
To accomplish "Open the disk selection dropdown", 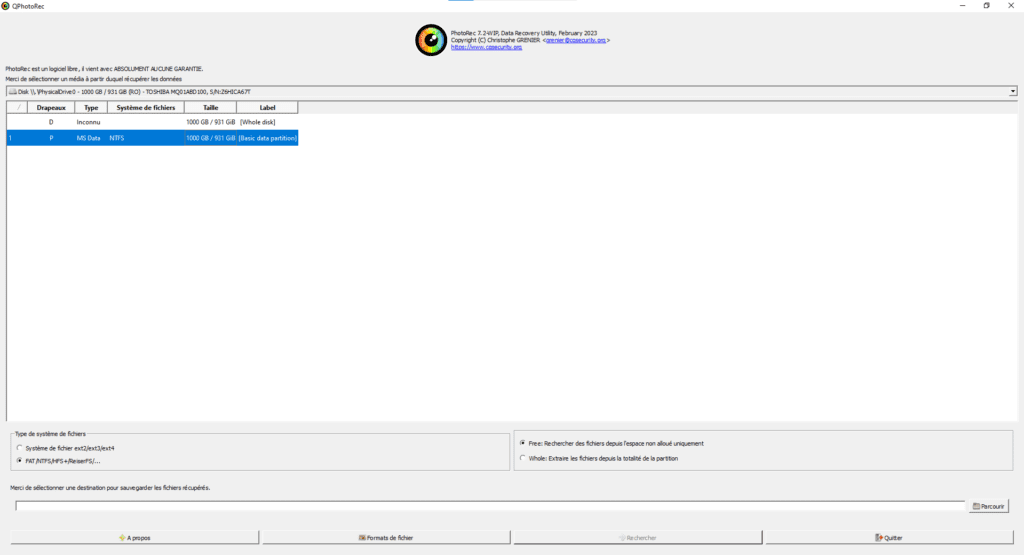I will [511, 91].
